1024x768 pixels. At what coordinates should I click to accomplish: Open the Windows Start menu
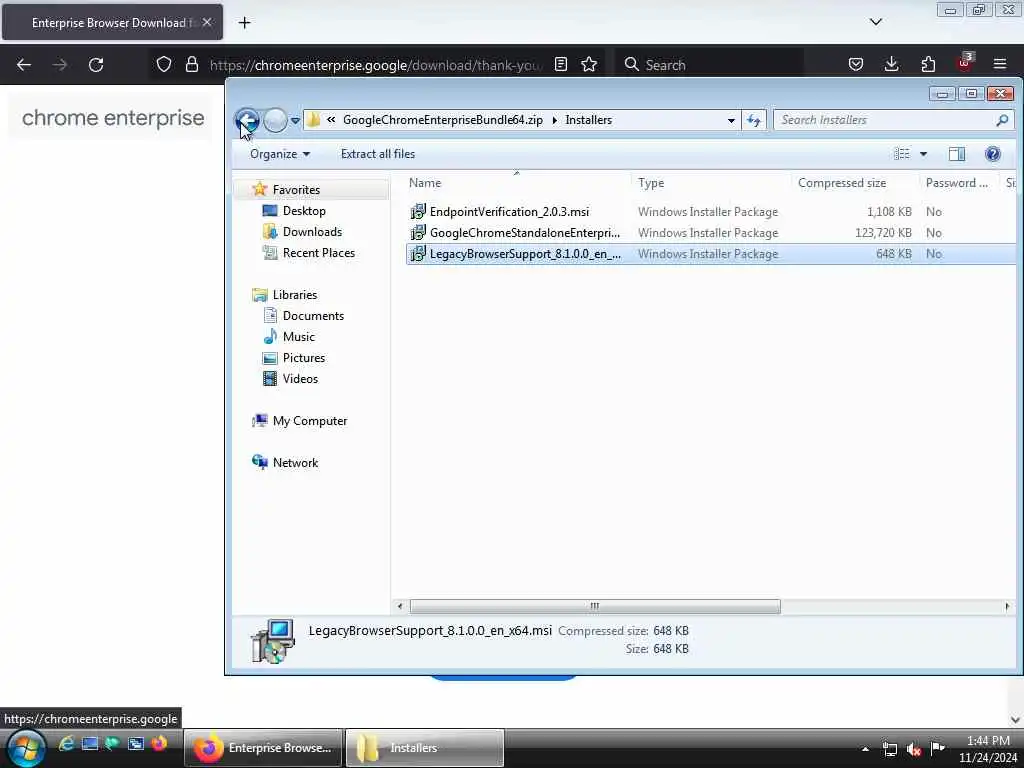point(26,748)
